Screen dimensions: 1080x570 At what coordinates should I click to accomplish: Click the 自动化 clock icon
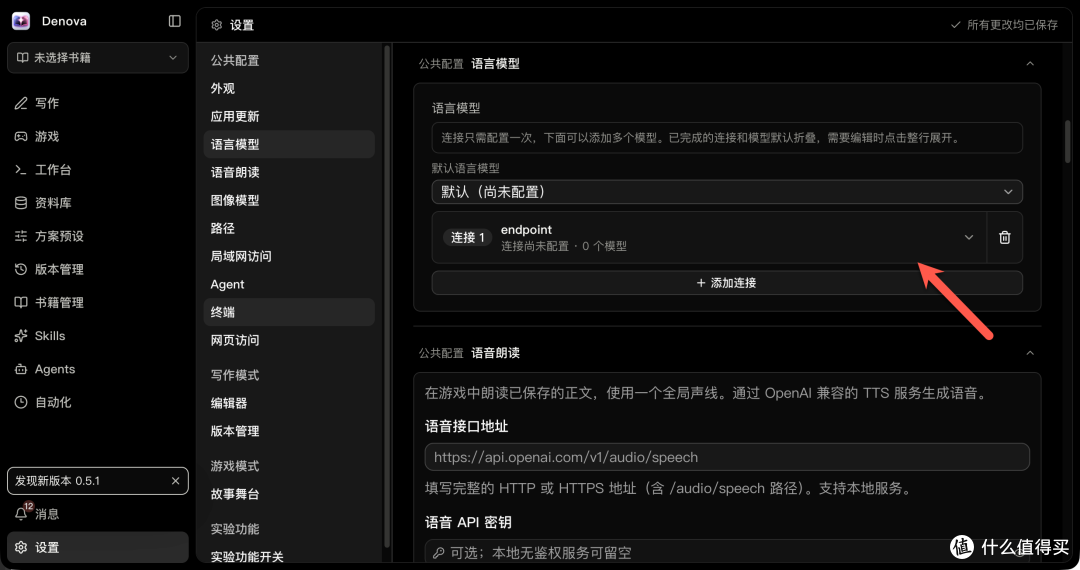click(x=21, y=403)
